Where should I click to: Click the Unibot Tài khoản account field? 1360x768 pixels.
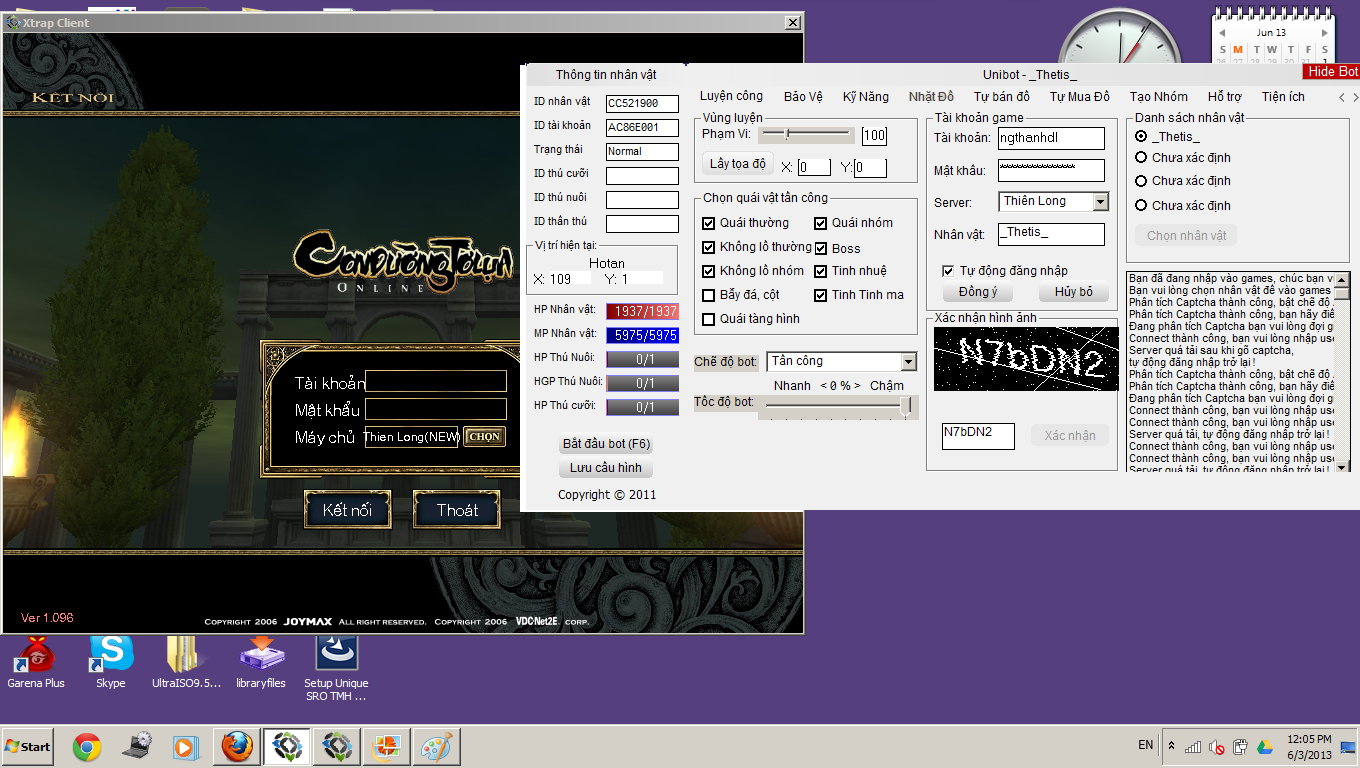[x=1051, y=138]
